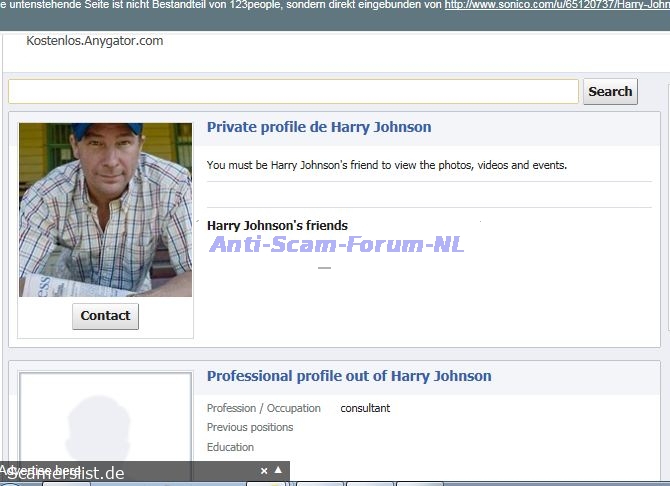
Task: Click the Kostenlos.Anygator.com link
Action: tap(94, 41)
